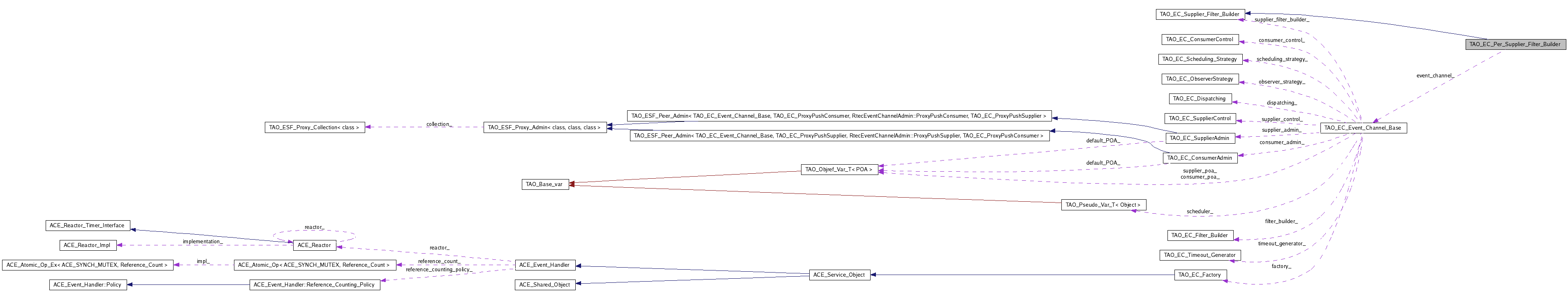Open the TAO_EC_Filter_Builder node
The height and width of the screenshot is (296, 1568).
(1200, 235)
